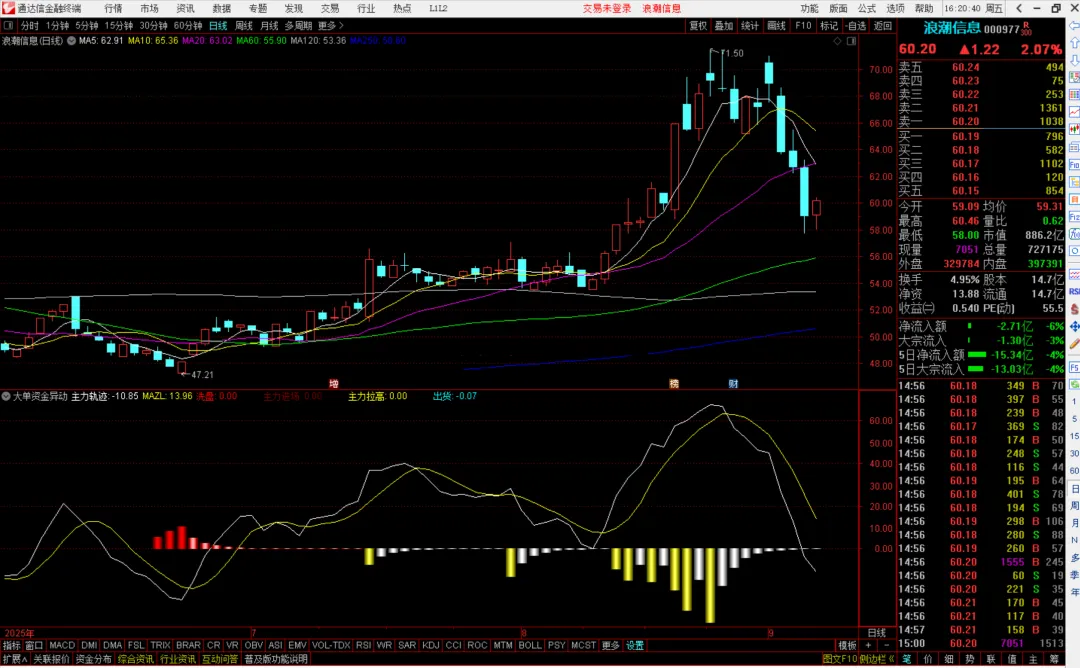Click the plus zoom button near 模板
The width and height of the screenshot is (1080, 668).
(x=868, y=645)
